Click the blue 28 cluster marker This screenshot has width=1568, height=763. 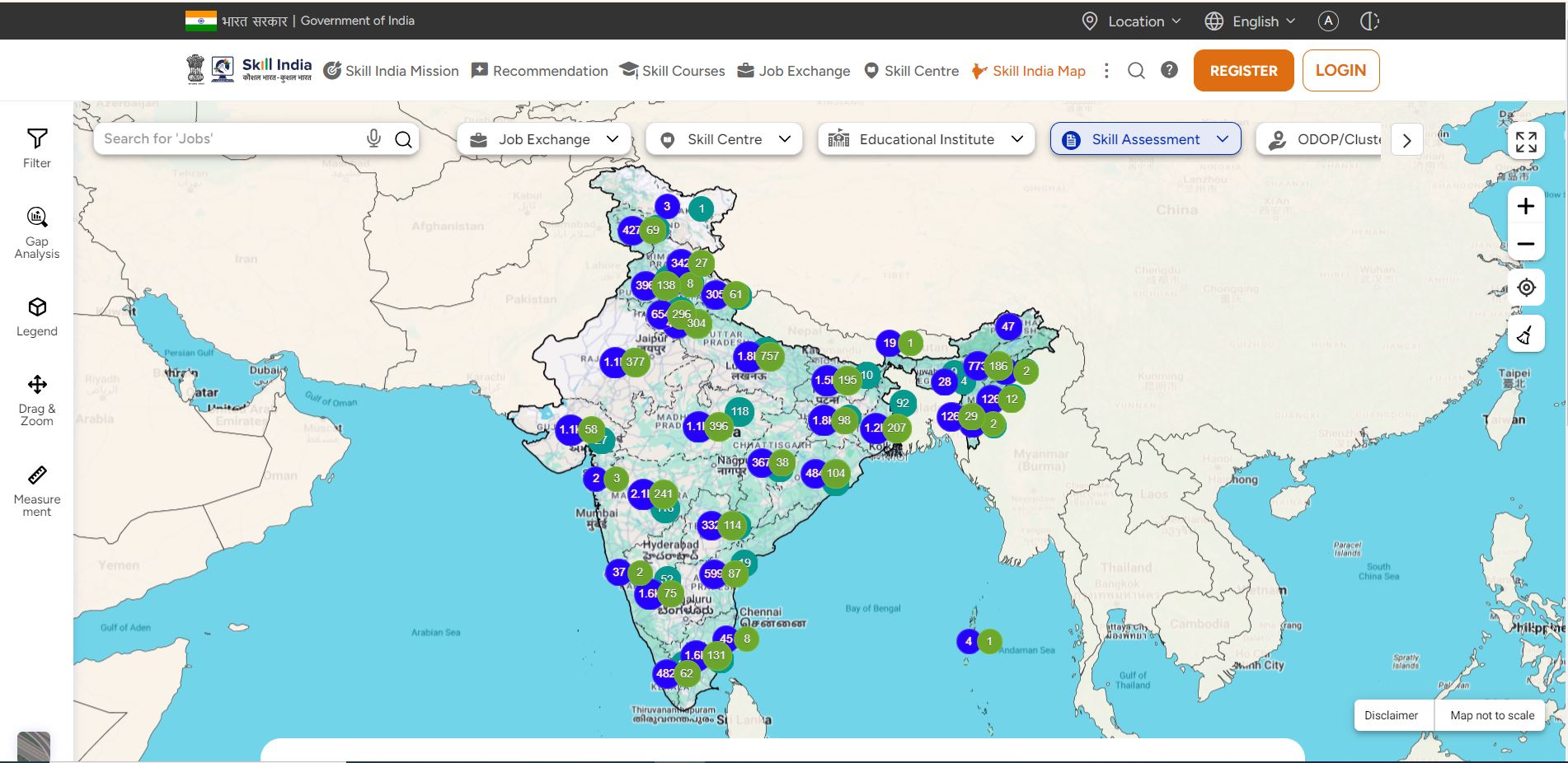click(x=945, y=381)
